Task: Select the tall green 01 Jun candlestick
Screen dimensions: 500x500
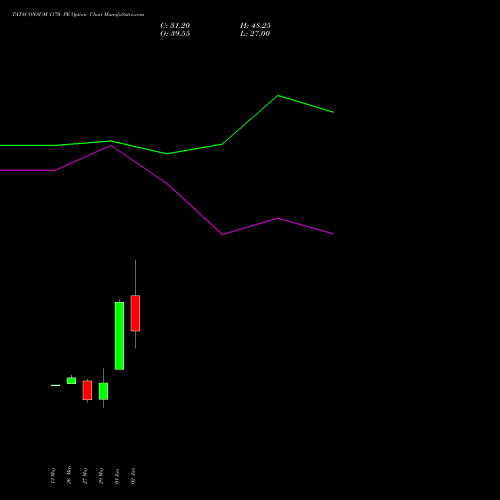Action: pyautogui.click(x=119, y=335)
